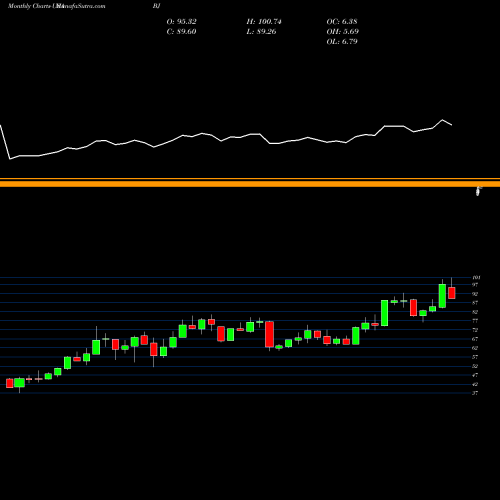
Task: Click the 87 price axis label
Action: pyautogui.click(x=475, y=303)
